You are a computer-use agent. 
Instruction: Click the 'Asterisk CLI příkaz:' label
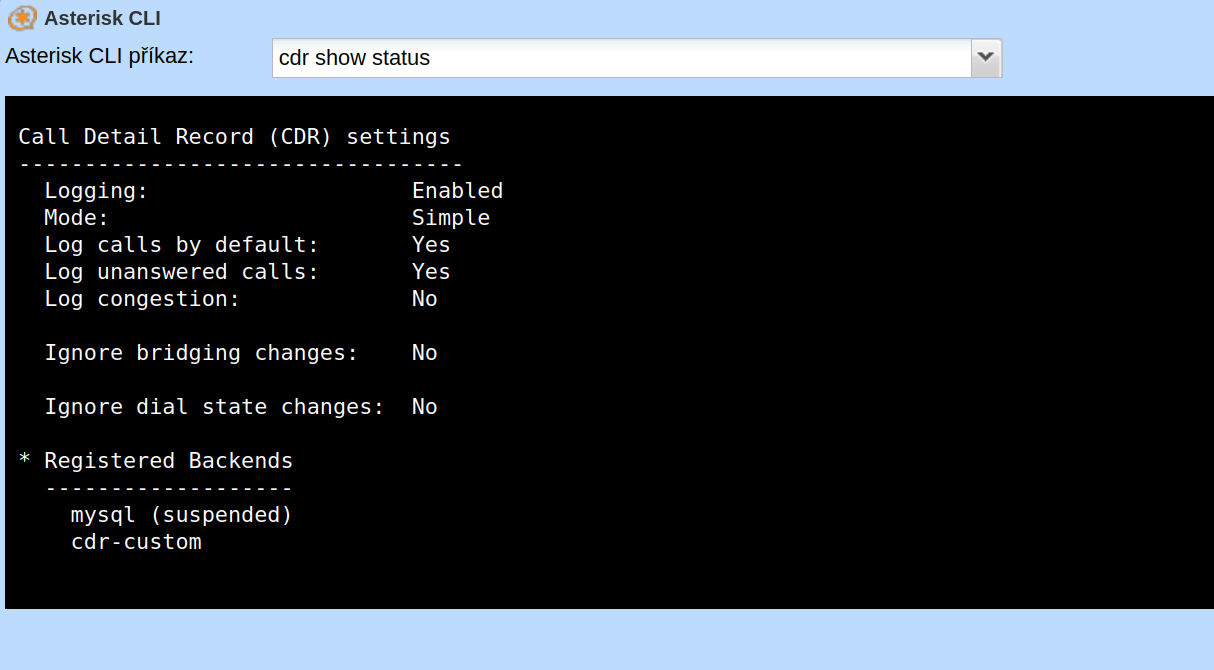click(x=100, y=56)
